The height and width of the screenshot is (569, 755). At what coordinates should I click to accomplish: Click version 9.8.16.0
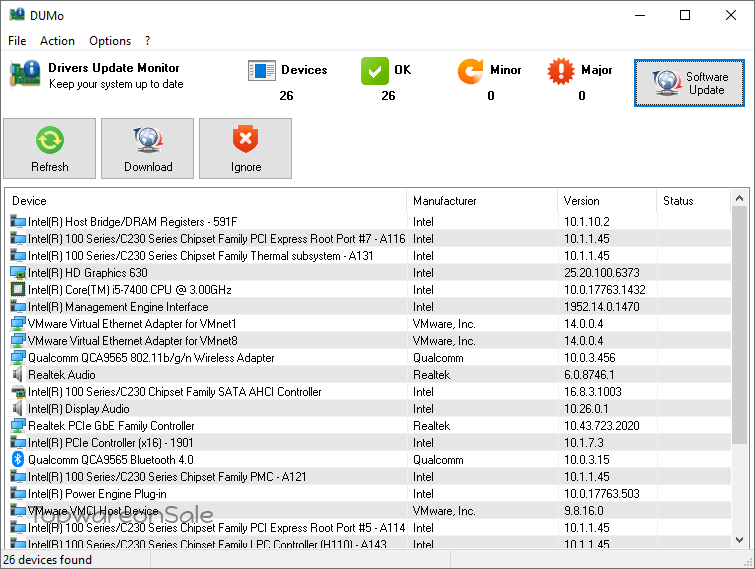coord(584,510)
